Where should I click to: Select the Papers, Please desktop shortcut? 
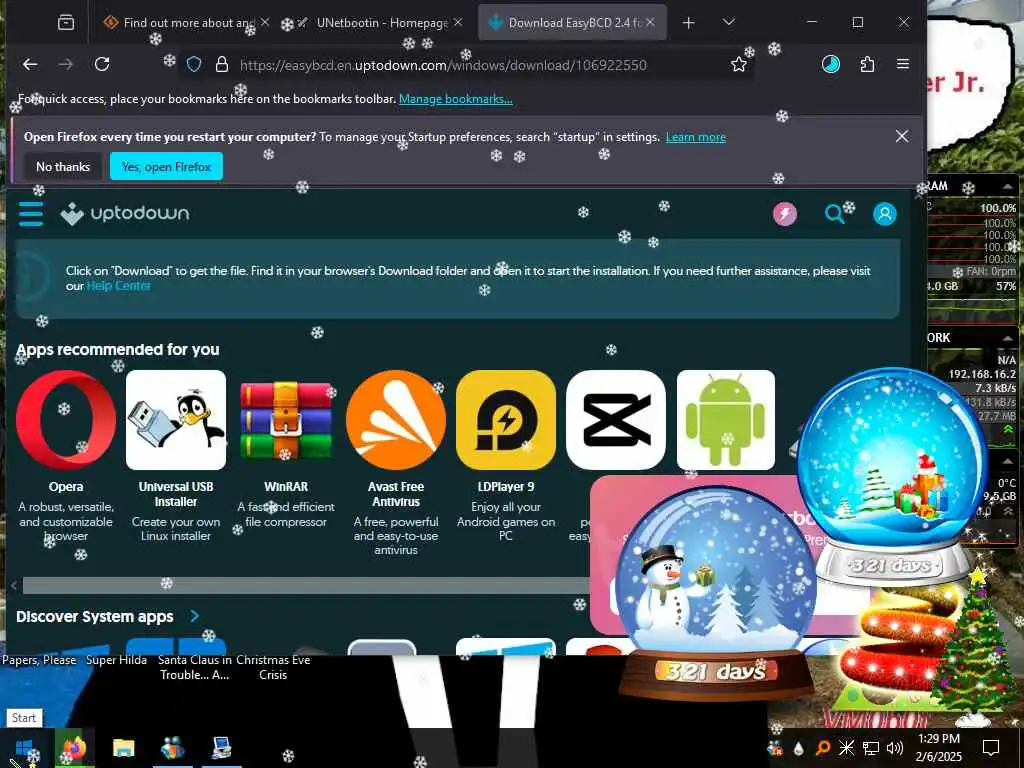coord(39,660)
